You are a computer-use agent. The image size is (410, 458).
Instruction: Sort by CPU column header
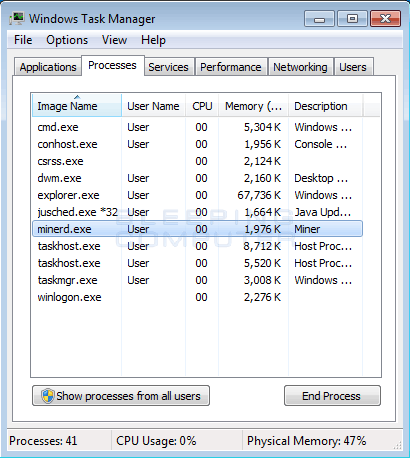tap(202, 106)
